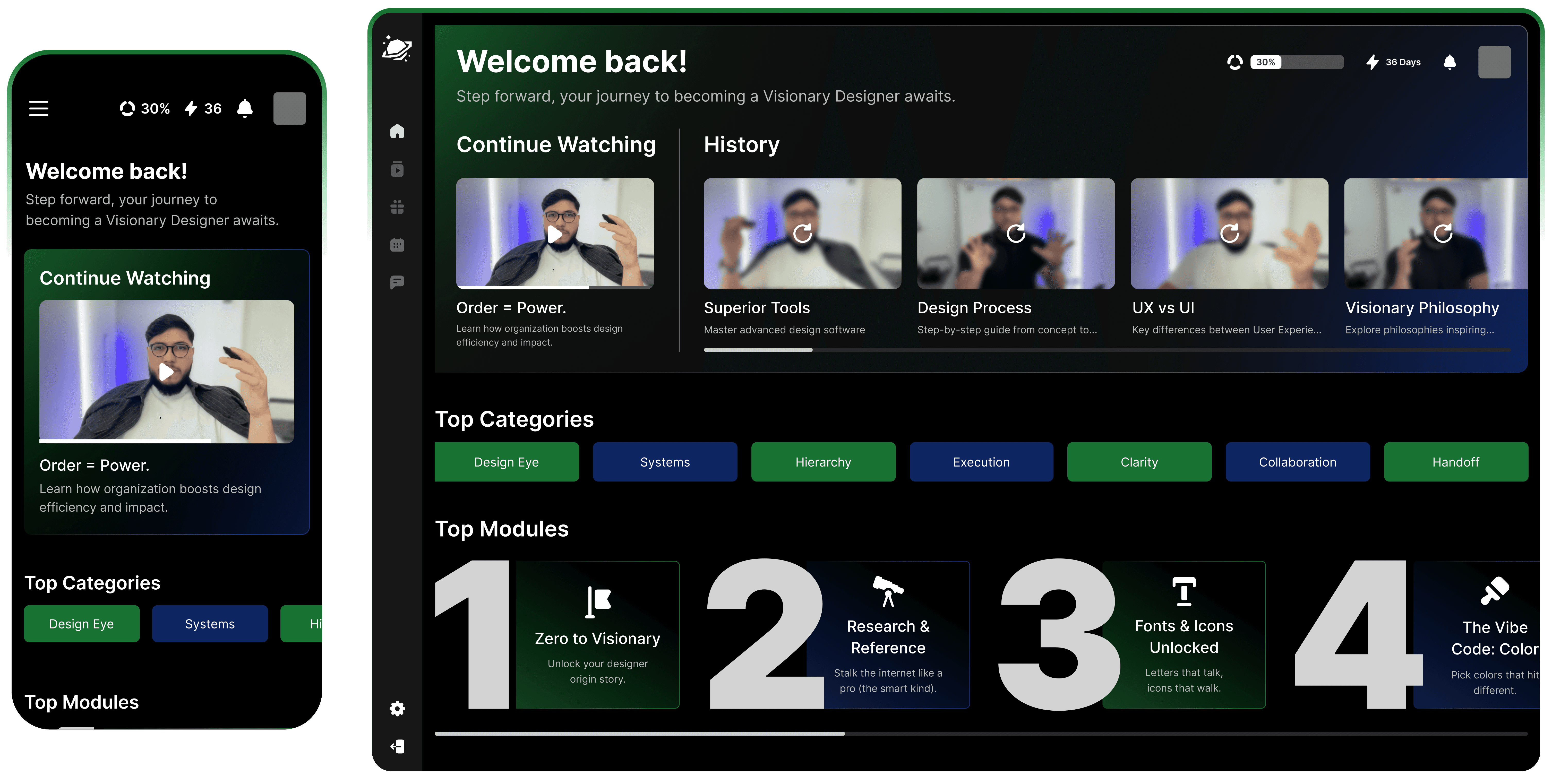Select the Clarity category
This screenshot has height=784, width=1552.
(x=1139, y=462)
